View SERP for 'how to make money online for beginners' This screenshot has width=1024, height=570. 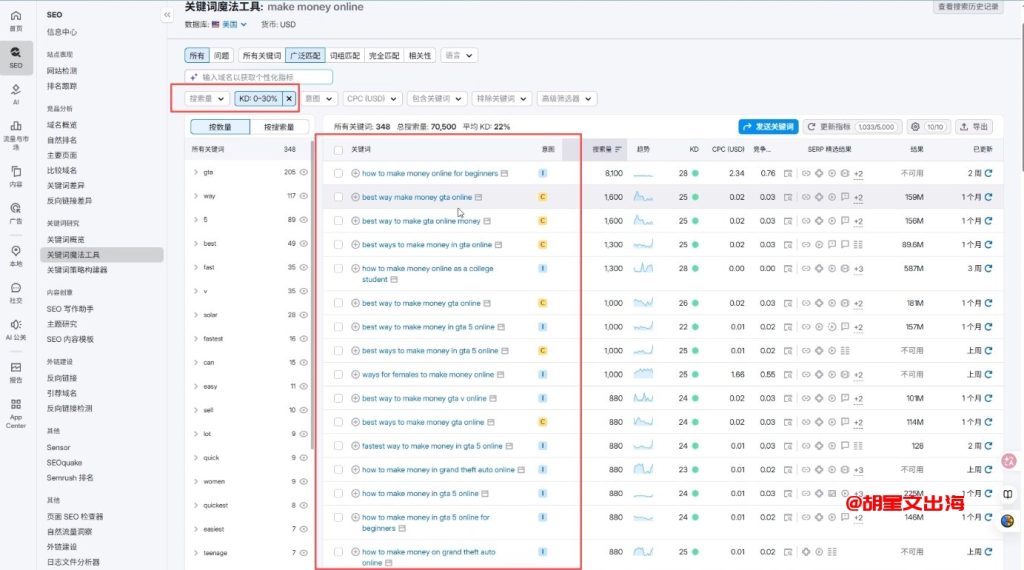point(788,174)
